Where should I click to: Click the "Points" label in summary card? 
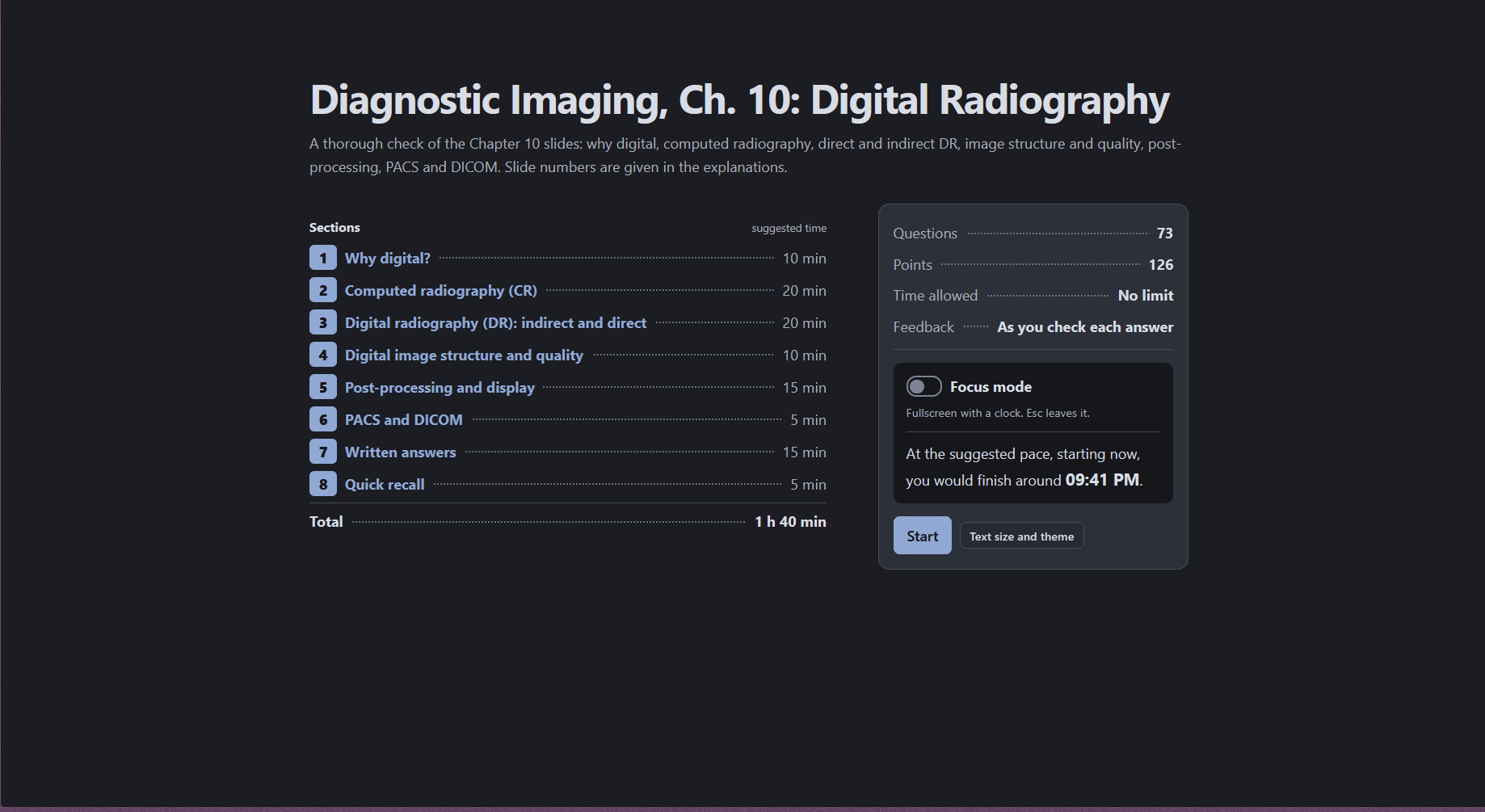pyautogui.click(x=913, y=264)
